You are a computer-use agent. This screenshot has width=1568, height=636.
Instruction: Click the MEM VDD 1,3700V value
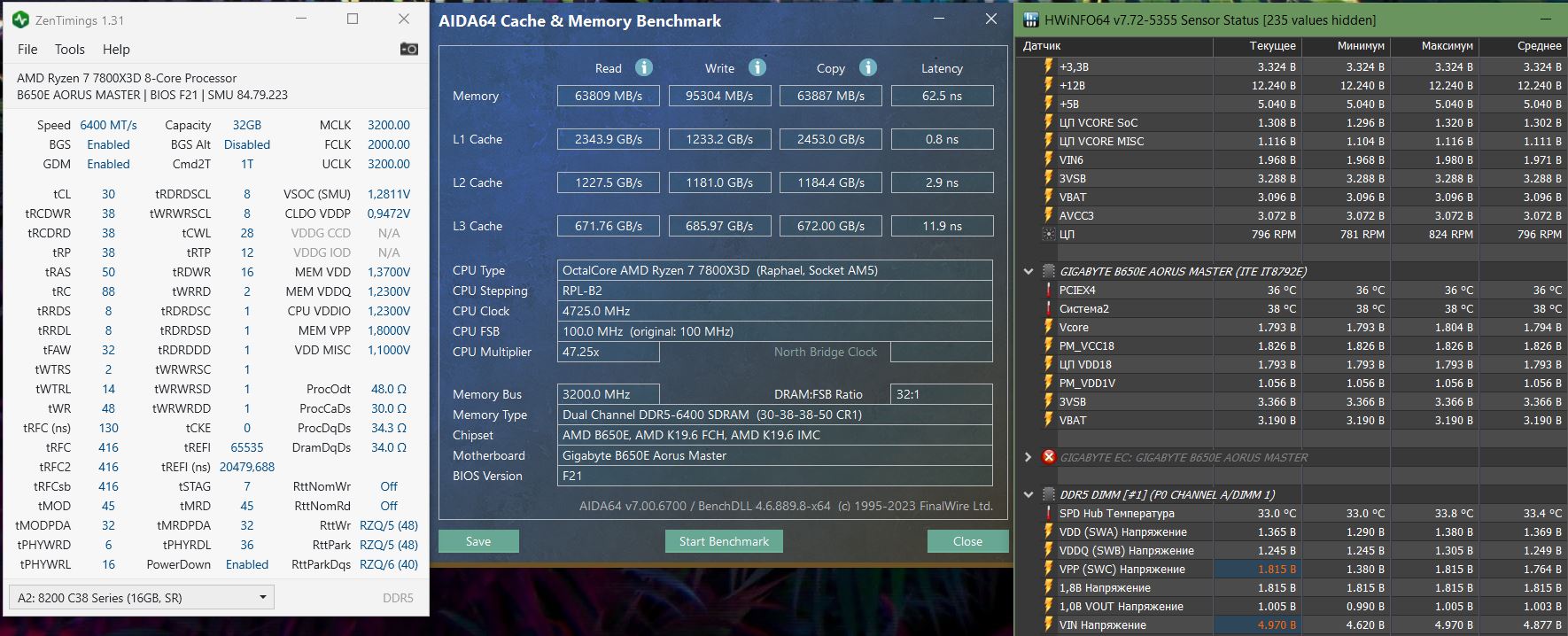tap(388, 272)
